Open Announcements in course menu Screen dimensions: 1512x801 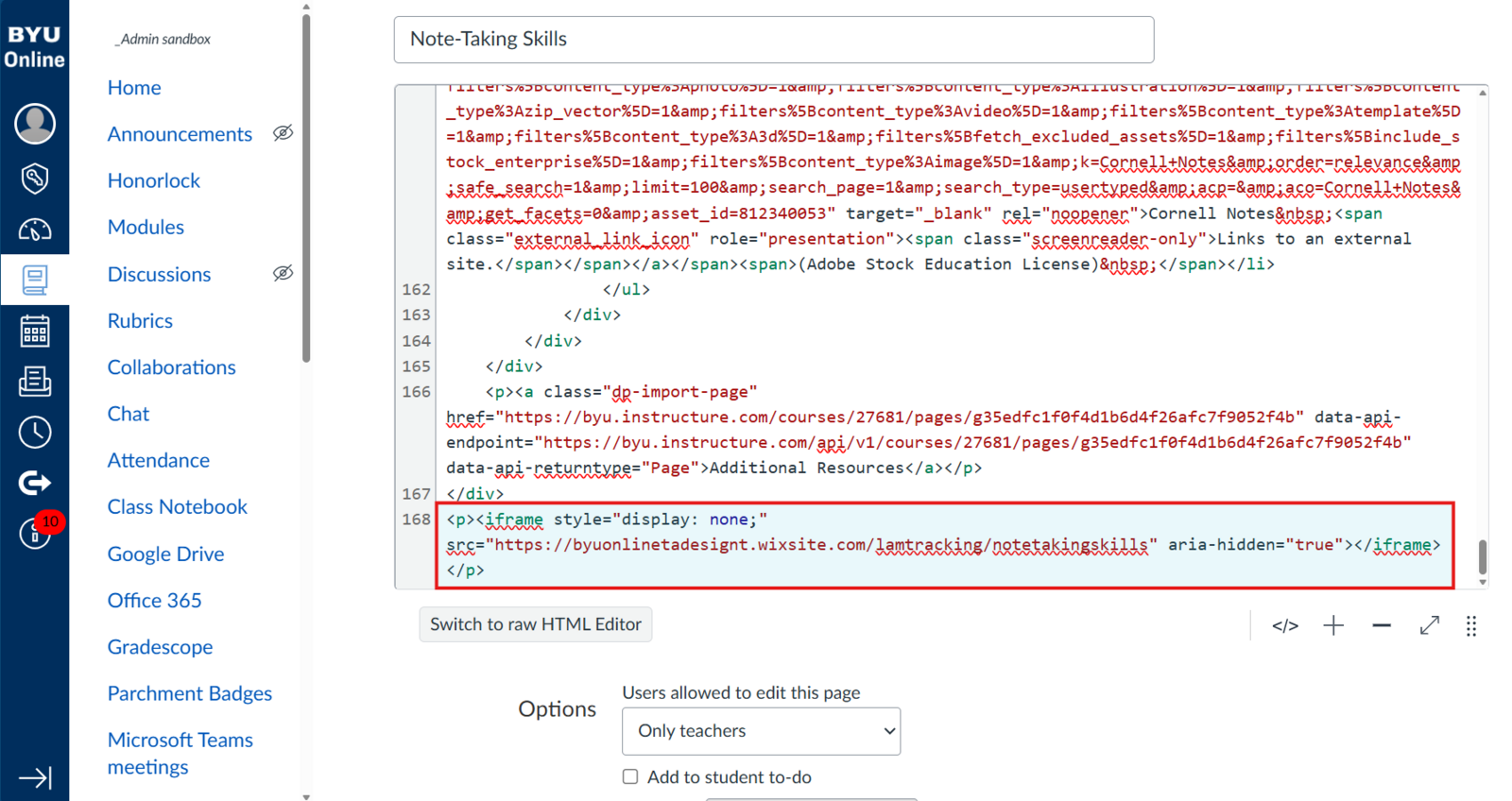point(180,134)
